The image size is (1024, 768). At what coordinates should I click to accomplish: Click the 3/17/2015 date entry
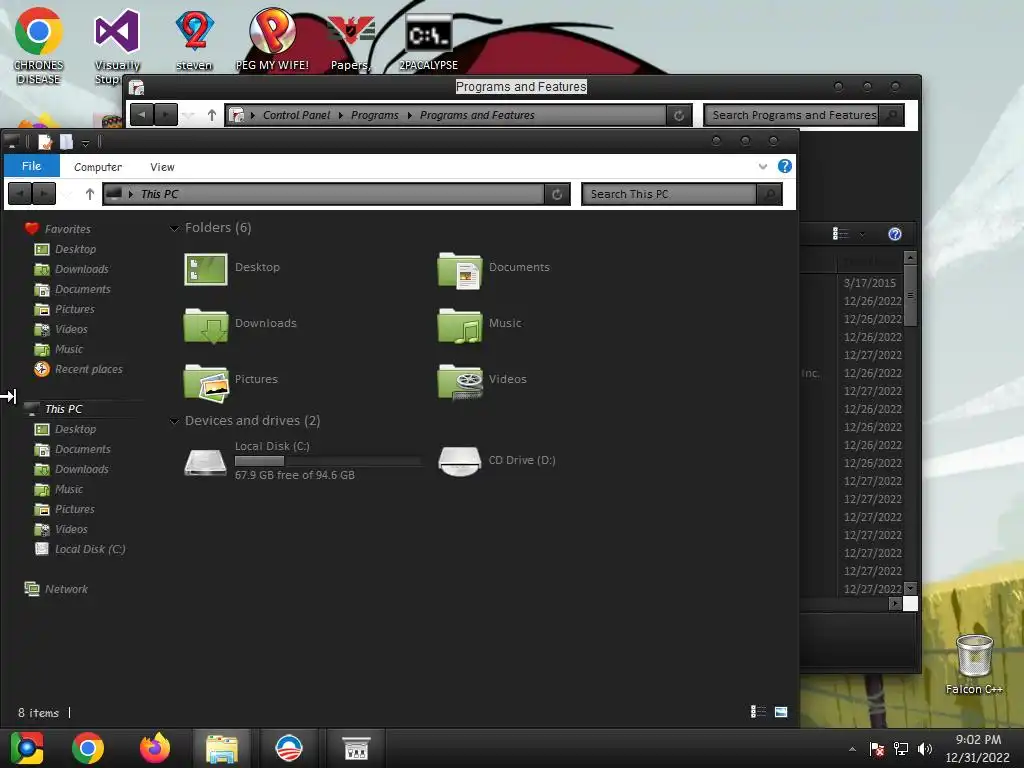(x=869, y=283)
